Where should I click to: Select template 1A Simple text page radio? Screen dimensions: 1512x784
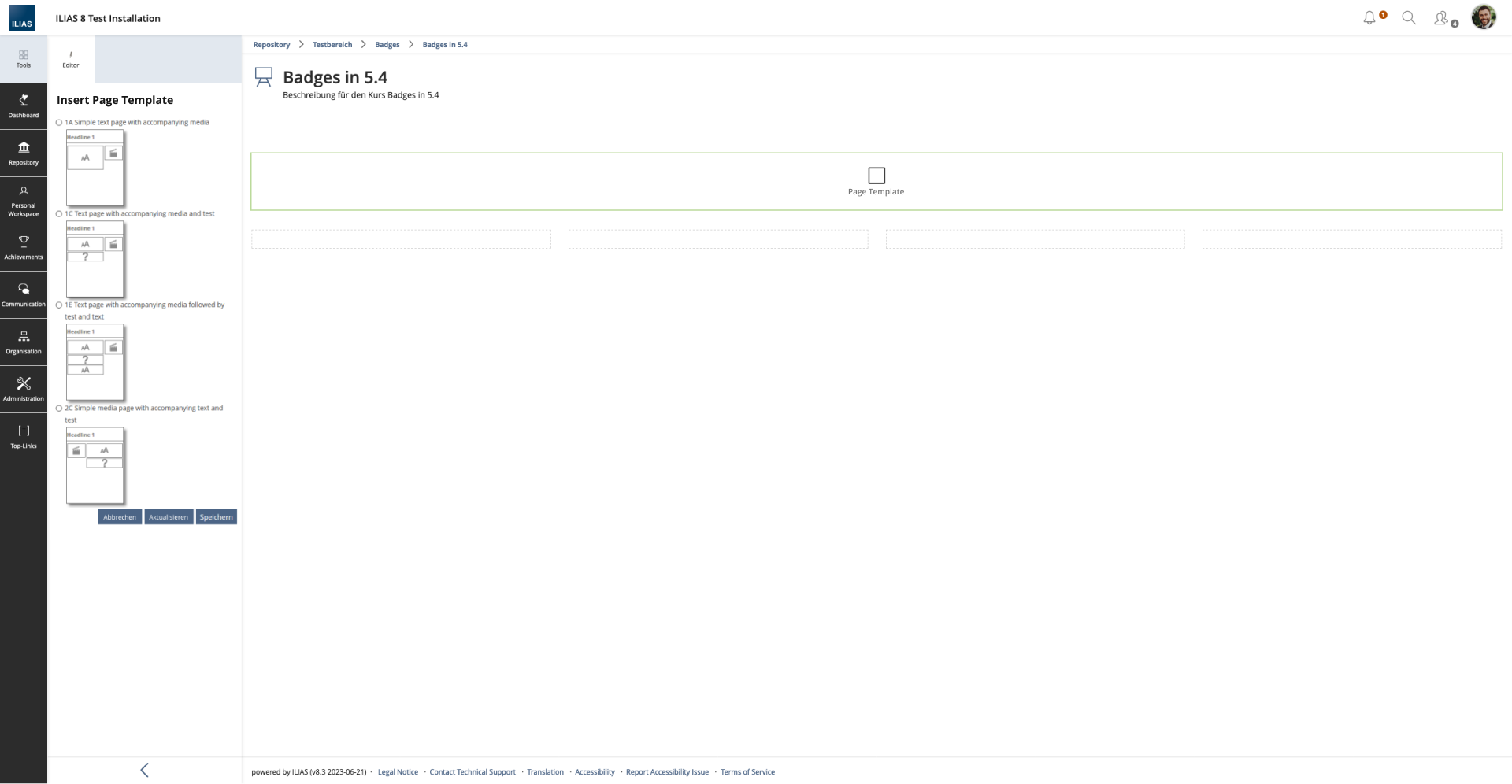click(x=59, y=123)
